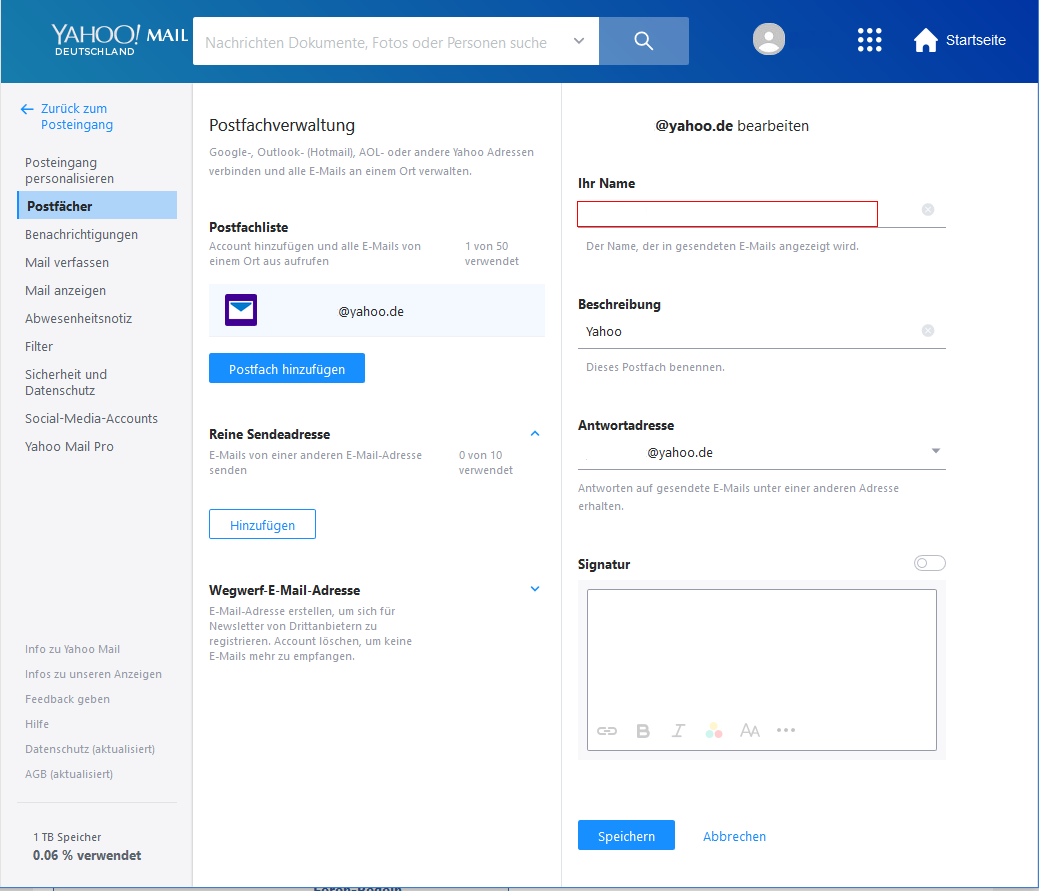Screen dimensions: 1039x891
Task: Open text color picker in signature
Action: click(714, 731)
